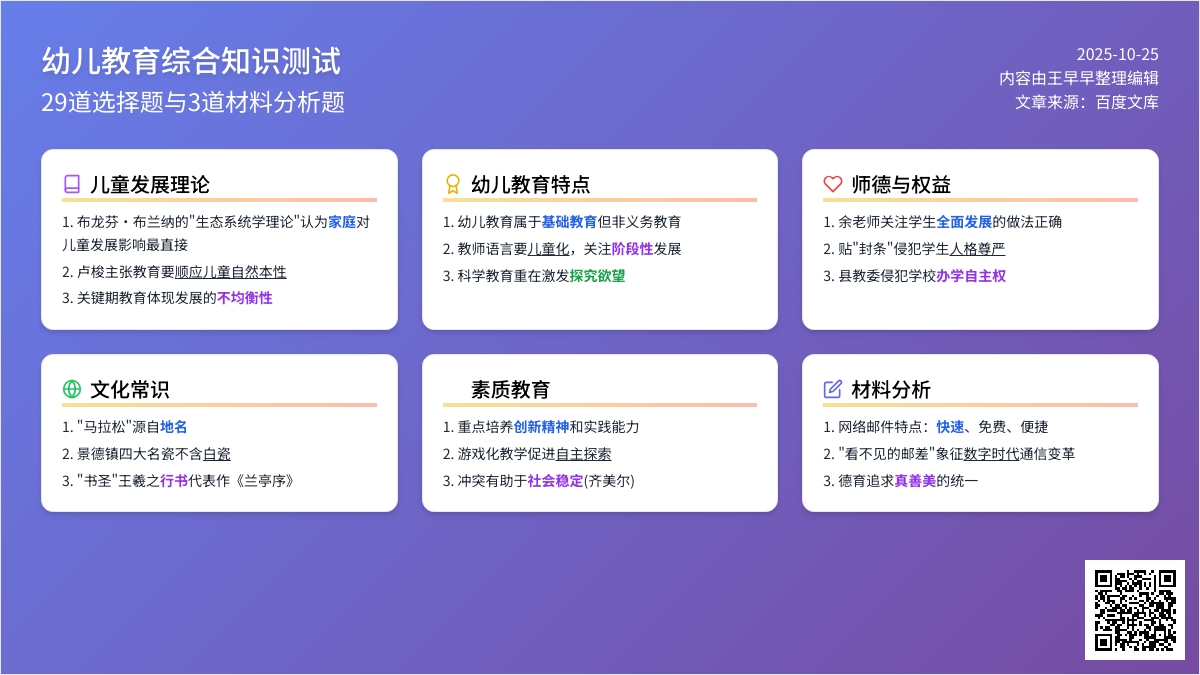Click the blue highlighted 基础教育 text
This screenshot has width=1200, height=675.
569,222
